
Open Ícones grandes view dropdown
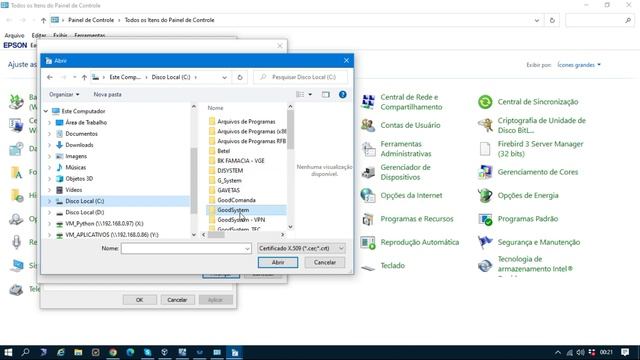click(579, 65)
